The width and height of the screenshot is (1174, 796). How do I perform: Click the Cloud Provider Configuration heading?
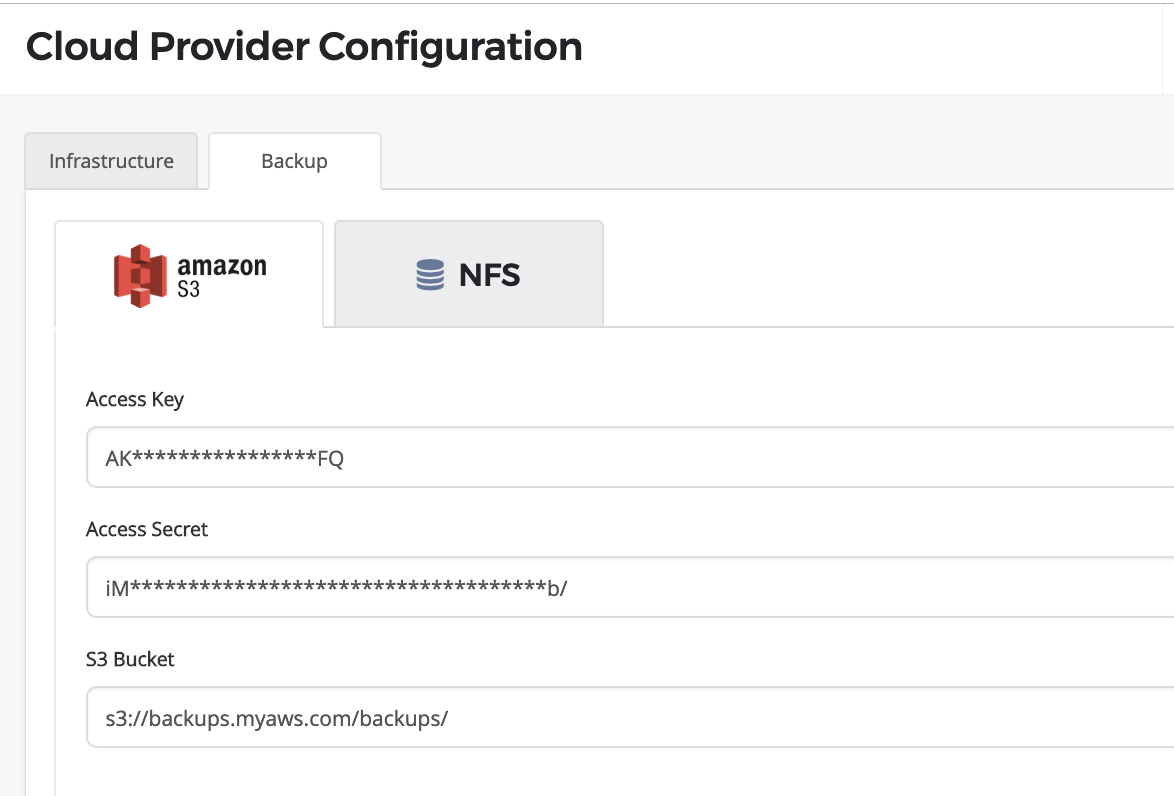click(304, 46)
